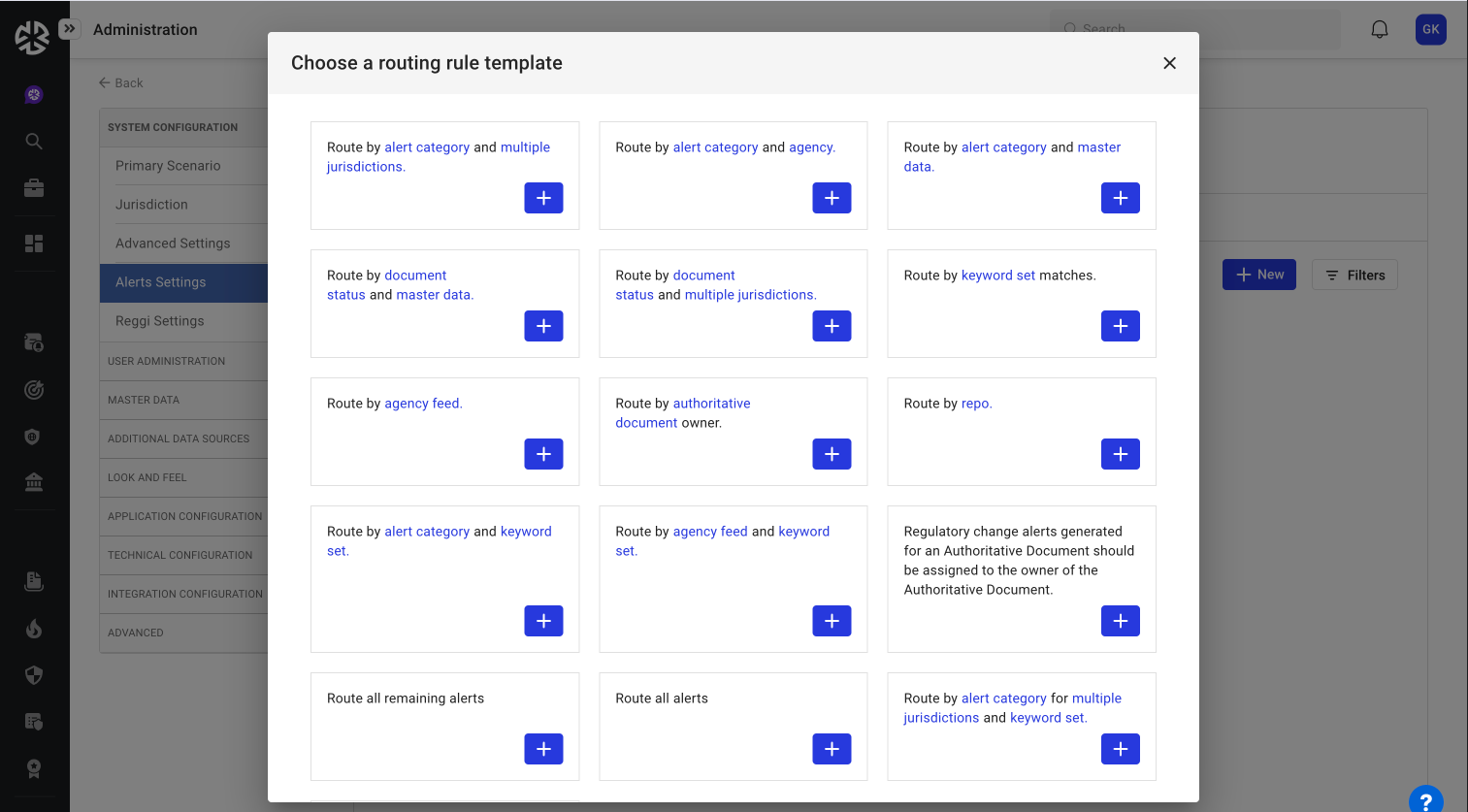Select Jurisdiction settings item

coord(183,205)
